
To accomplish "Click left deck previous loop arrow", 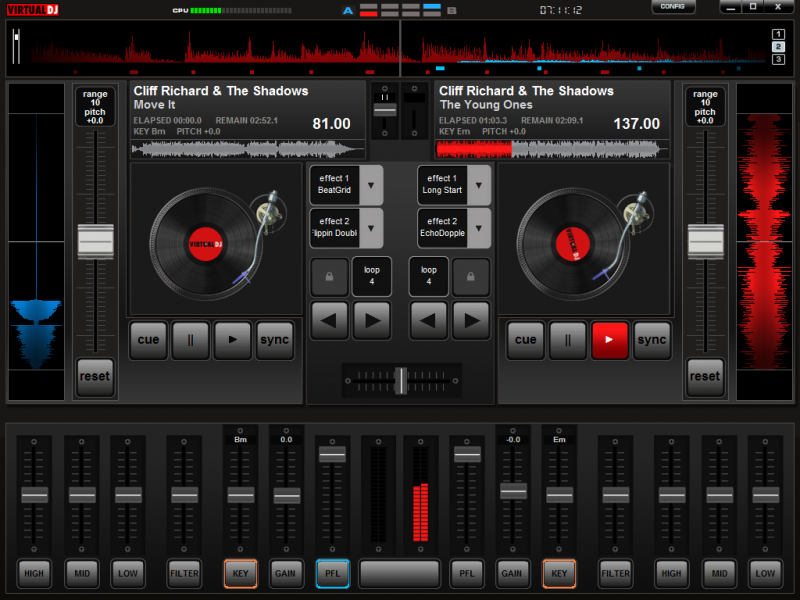I will point(329,321).
